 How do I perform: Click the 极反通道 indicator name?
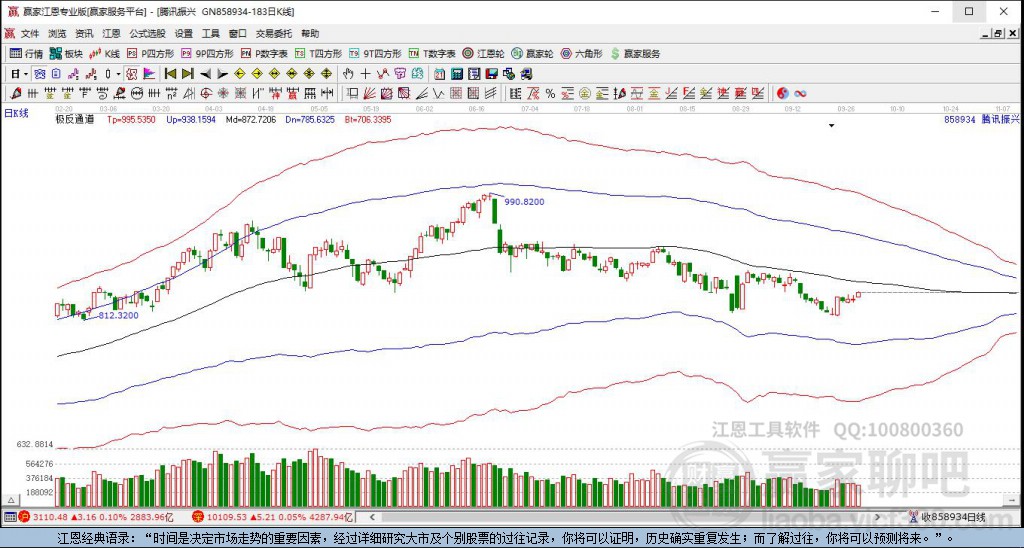74,120
